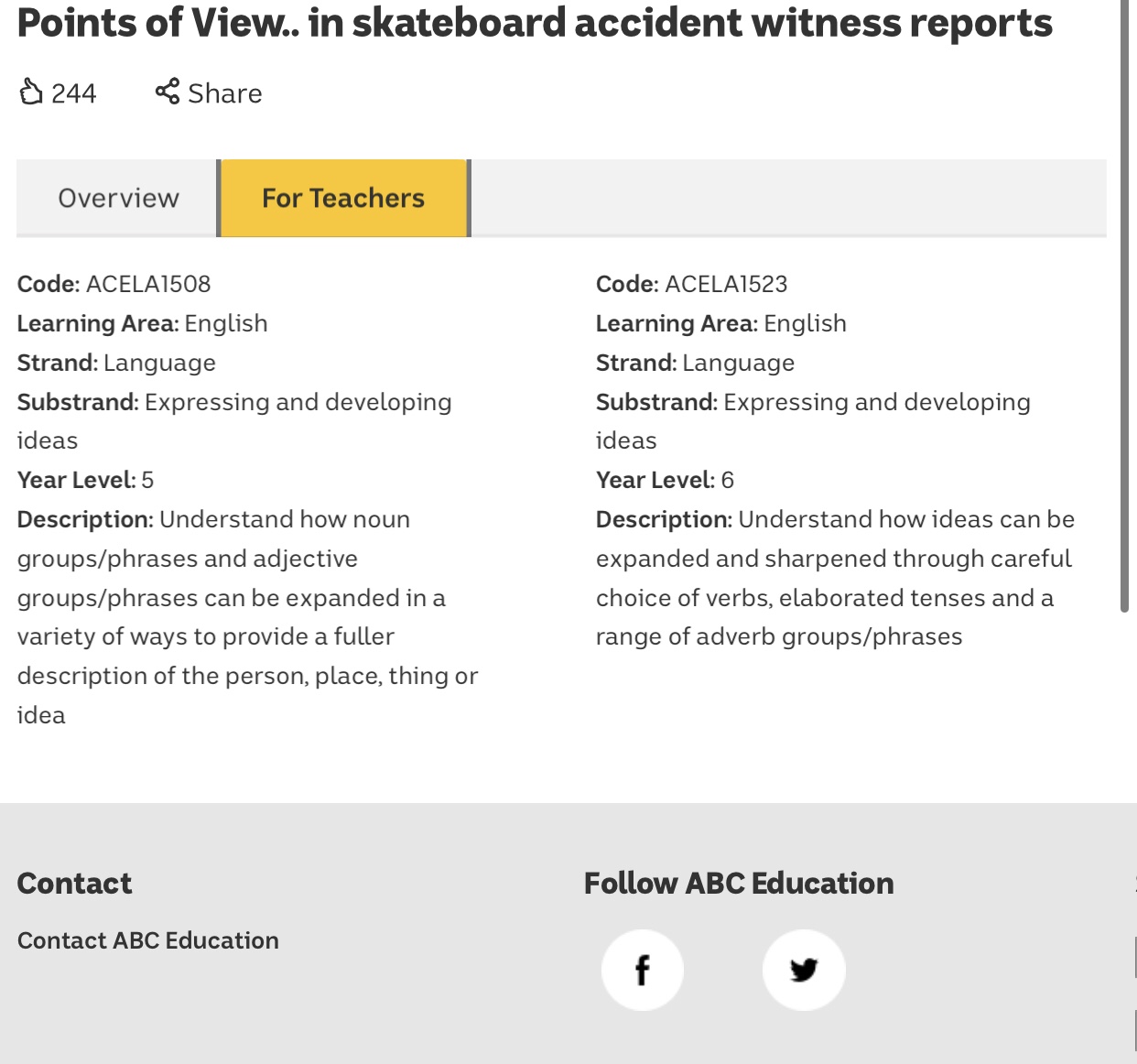The width and height of the screenshot is (1137, 1064).
Task: Click the Year Level 6 line
Action: point(665,480)
